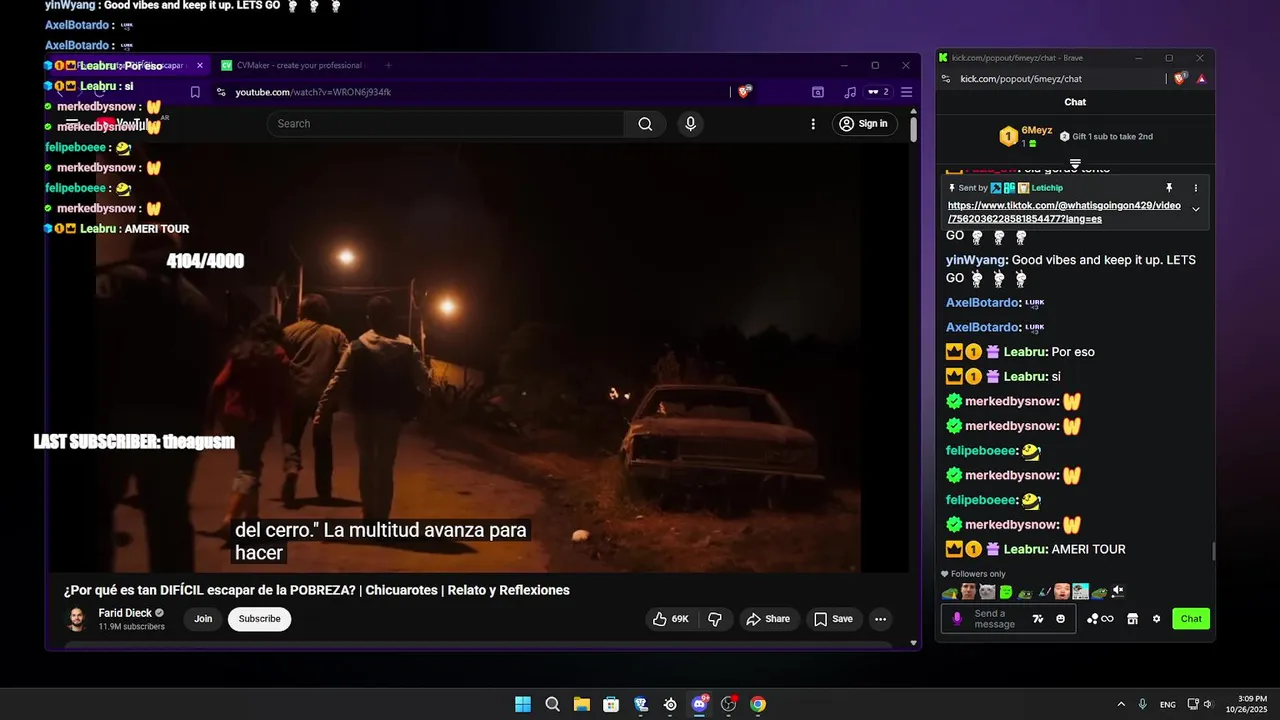
Task: Open Discord from the taskbar
Action: [699, 704]
